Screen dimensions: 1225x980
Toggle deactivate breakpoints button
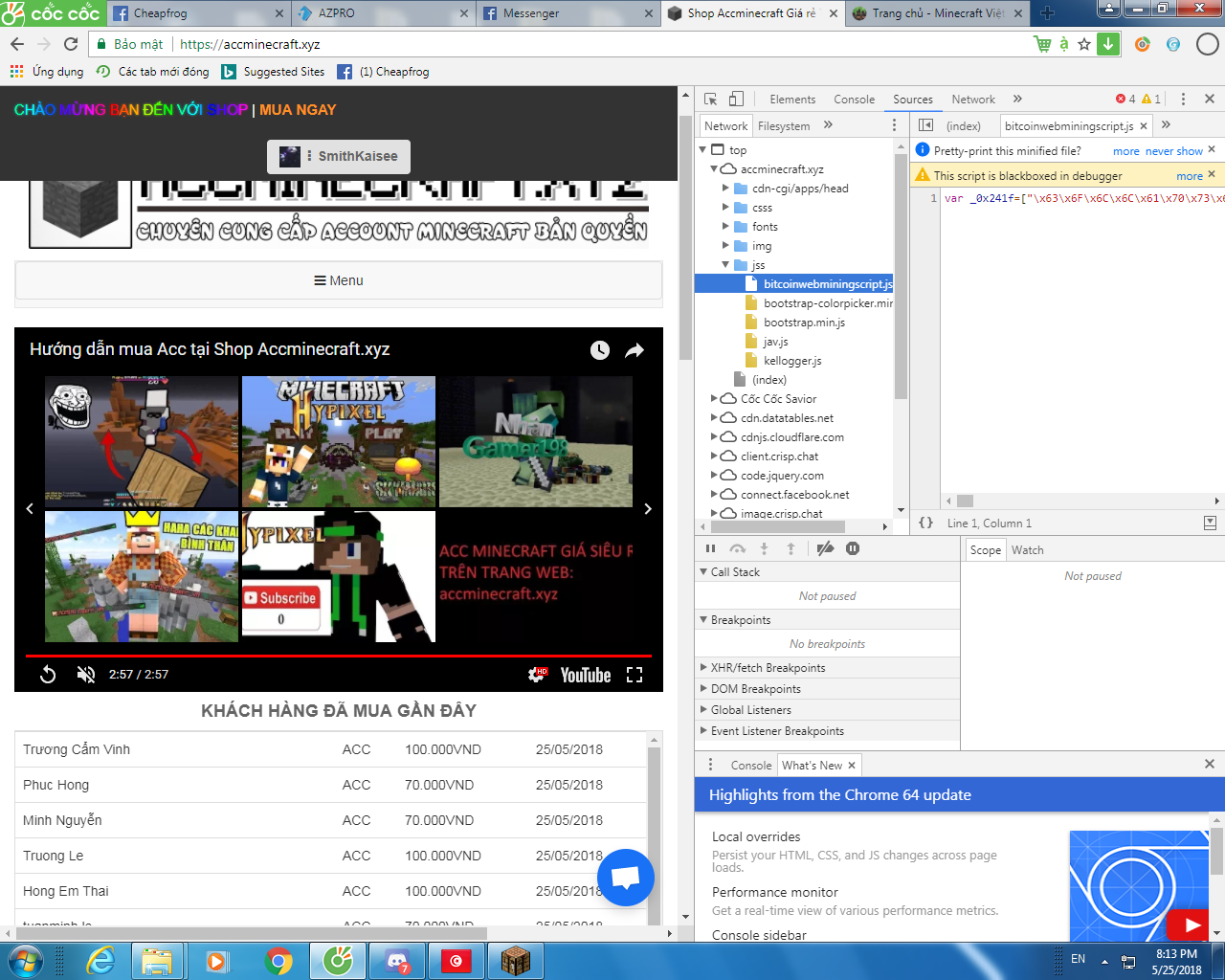825,548
